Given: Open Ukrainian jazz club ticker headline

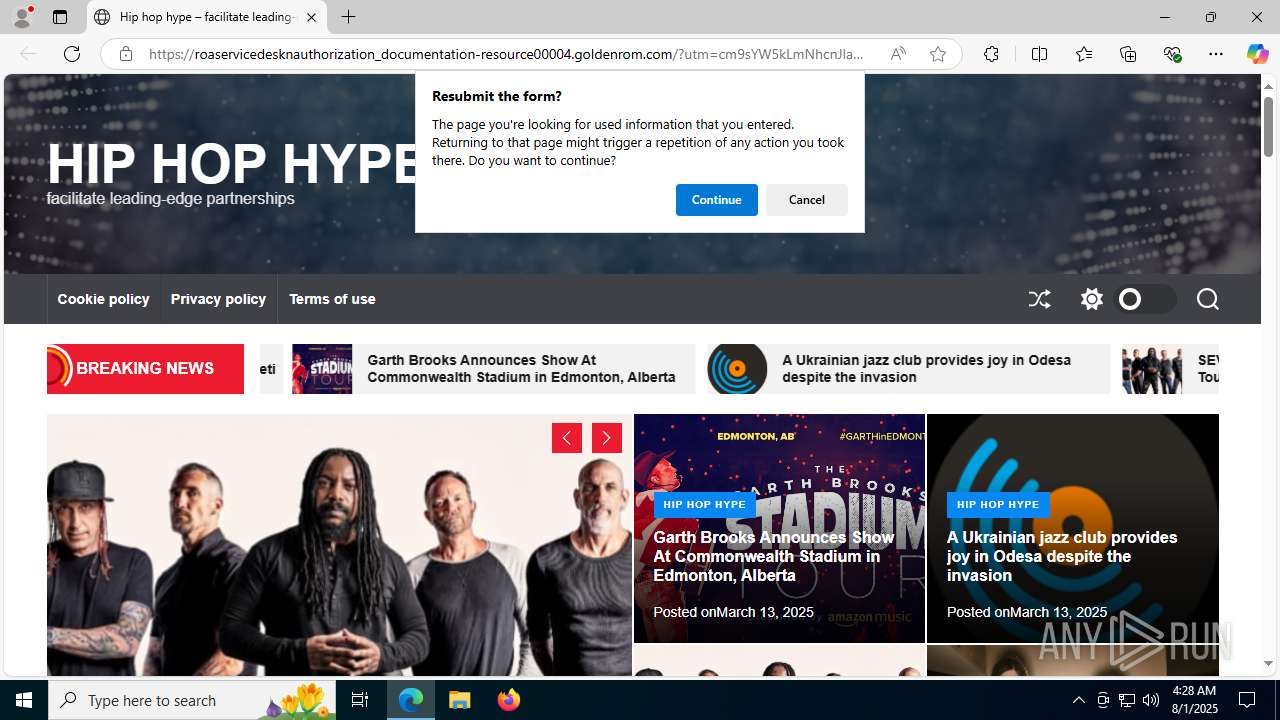Looking at the screenshot, I should (926, 368).
